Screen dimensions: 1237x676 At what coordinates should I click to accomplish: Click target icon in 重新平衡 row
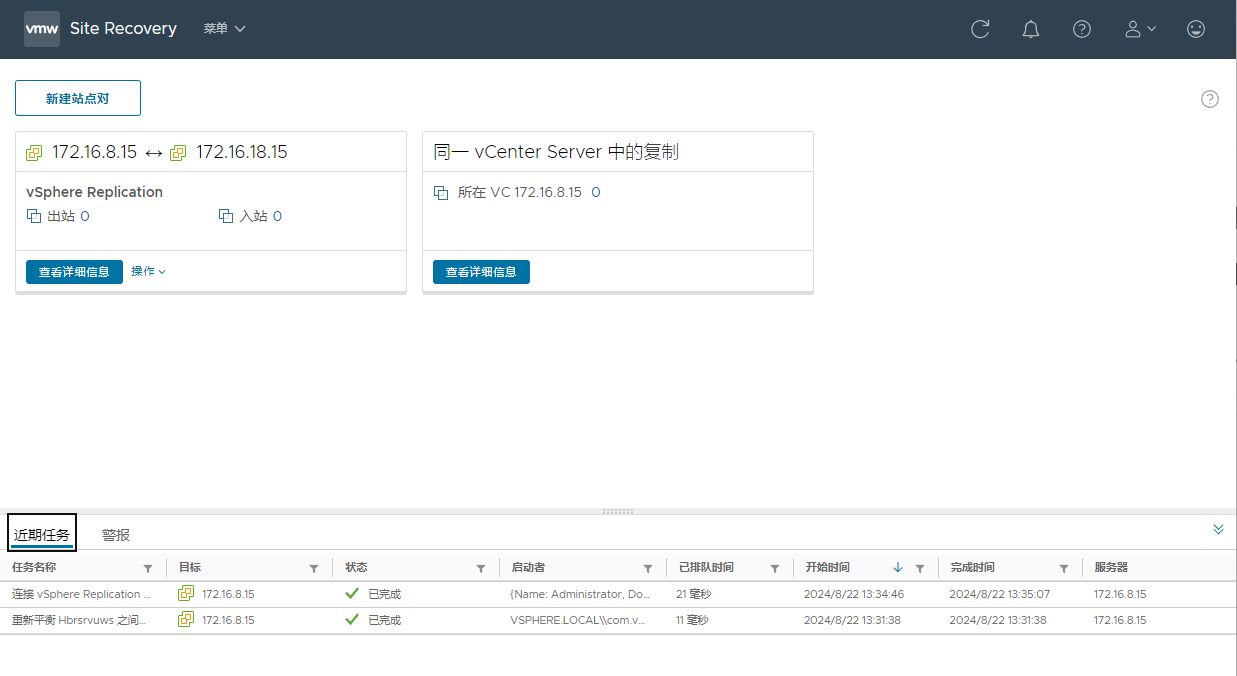pyautogui.click(x=186, y=620)
